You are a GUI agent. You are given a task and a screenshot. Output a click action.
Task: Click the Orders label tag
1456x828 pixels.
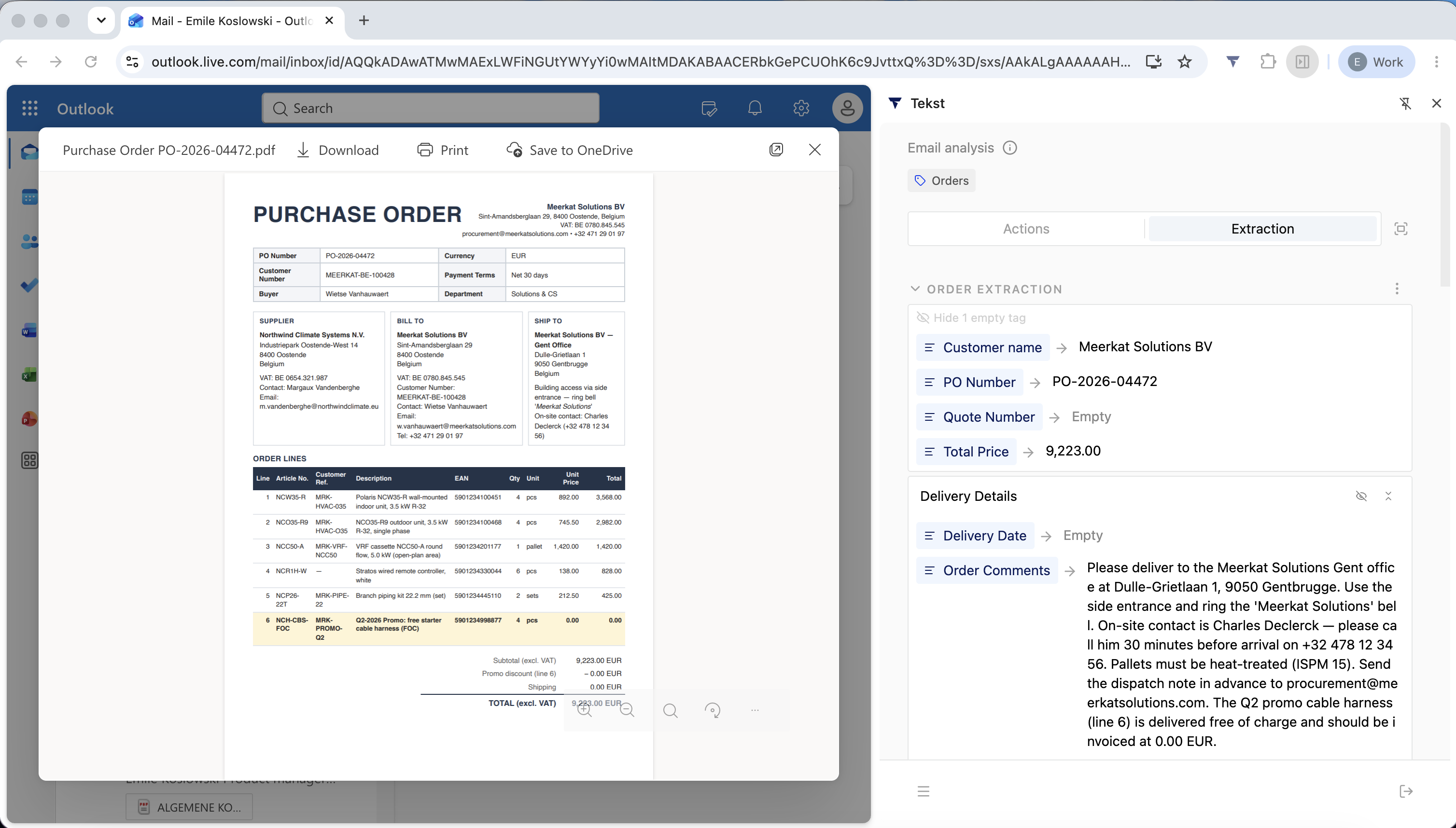pyautogui.click(x=942, y=180)
